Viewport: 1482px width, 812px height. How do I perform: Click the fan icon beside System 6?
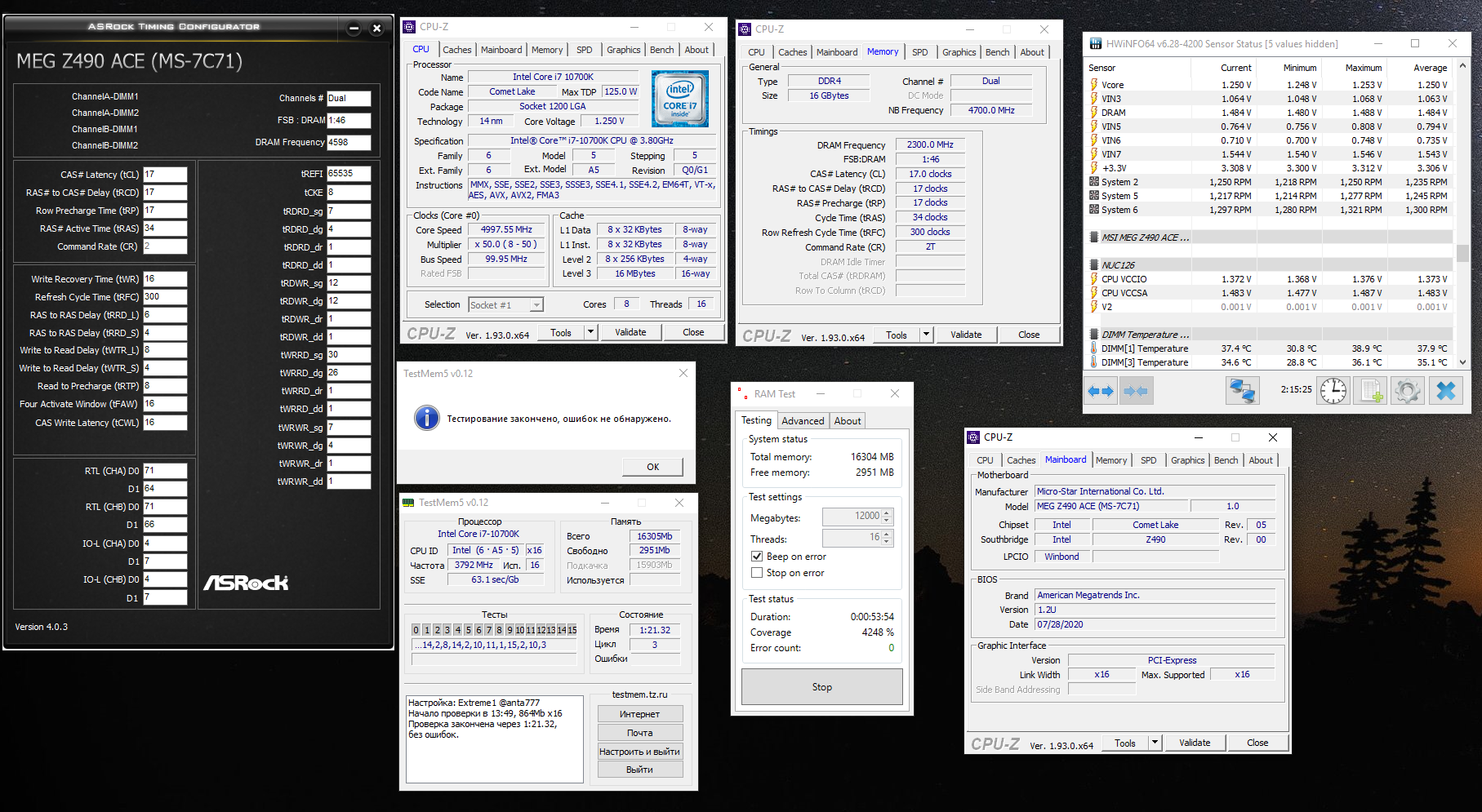[1094, 210]
